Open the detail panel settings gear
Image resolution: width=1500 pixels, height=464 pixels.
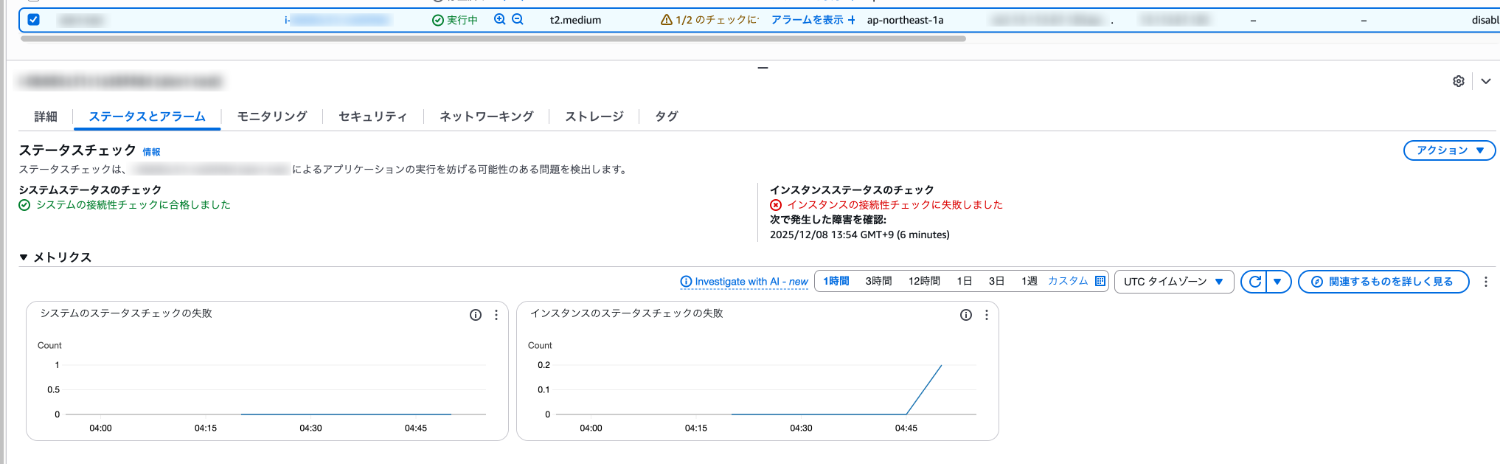tap(1458, 81)
